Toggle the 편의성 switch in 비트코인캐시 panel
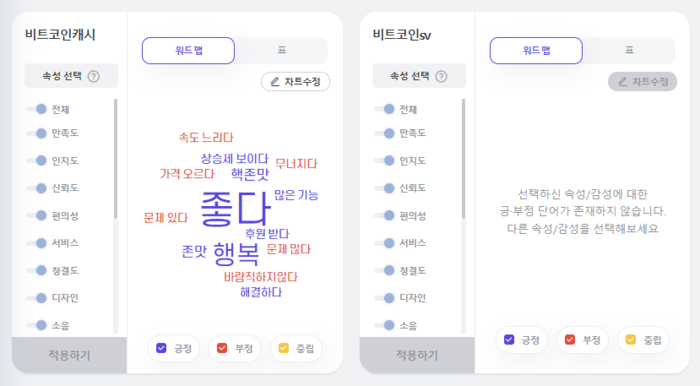700x386 pixels. (x=37, y=216)
